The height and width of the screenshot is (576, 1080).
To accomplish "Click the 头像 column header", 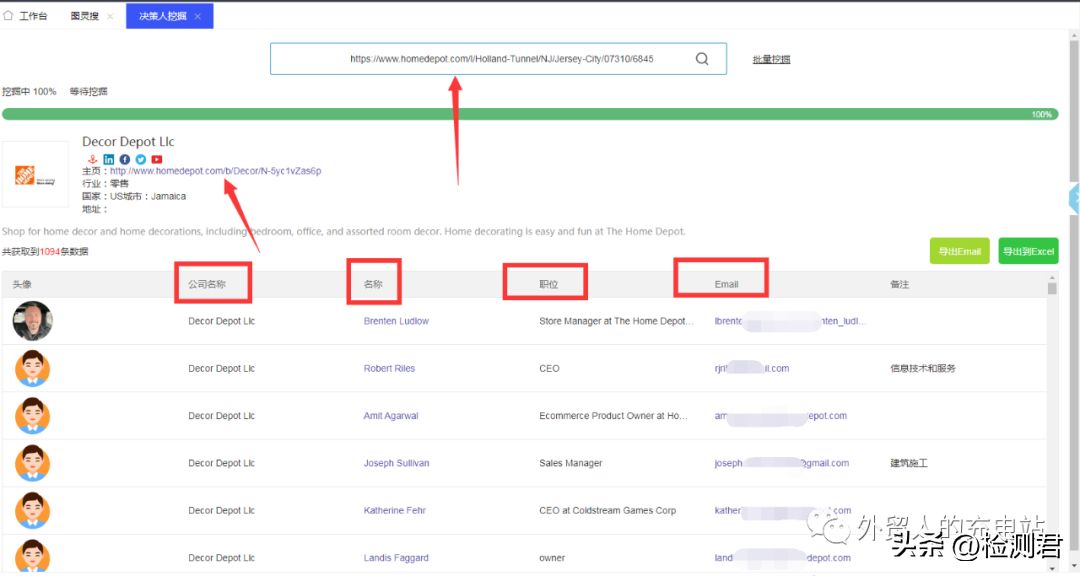I will pyautogui.click(x=22, y=285).
